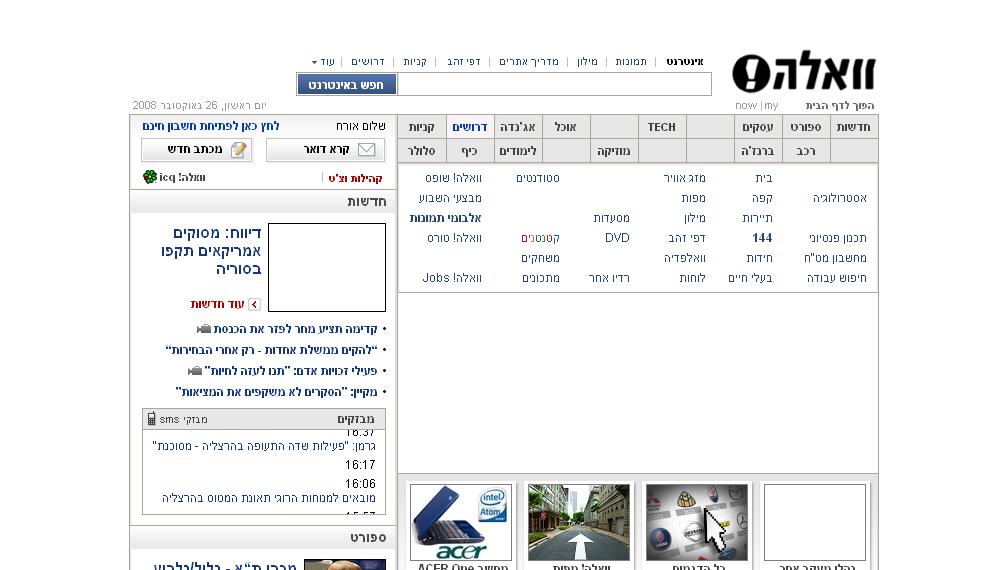Viewport: 1007px width, 570px height.
Task: Open the סלולר tab
Action: coord(421,151)
